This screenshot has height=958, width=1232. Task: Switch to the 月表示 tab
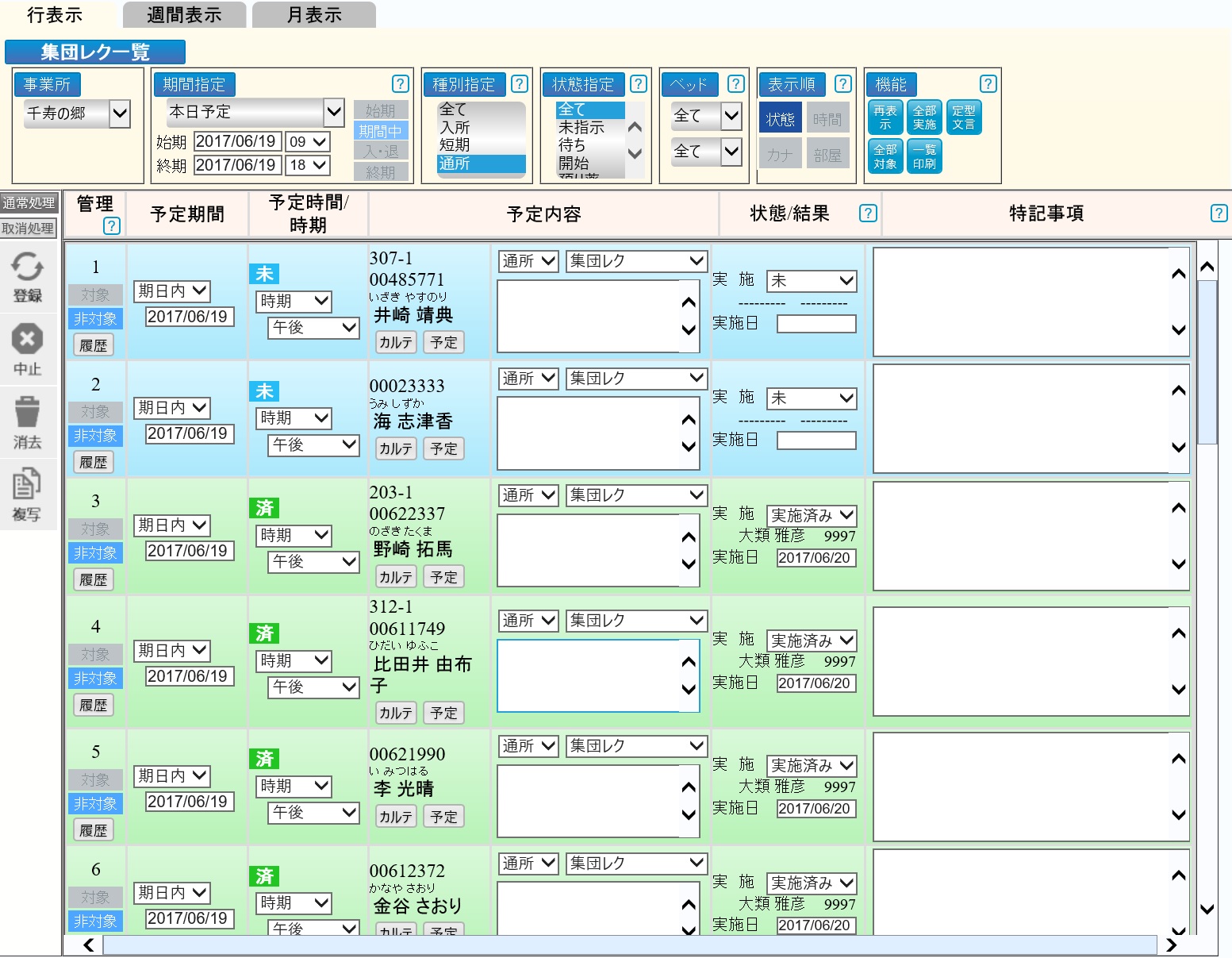(x=314, y=15)
